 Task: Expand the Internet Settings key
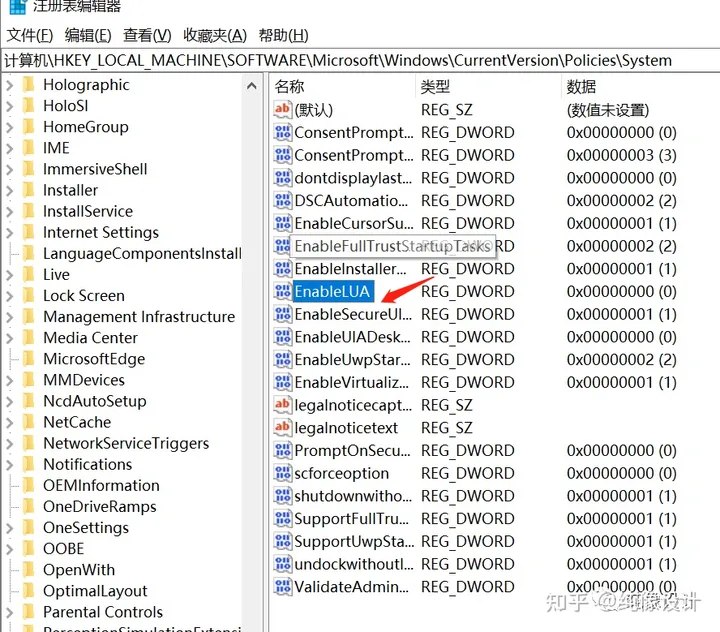click(10, 233)
